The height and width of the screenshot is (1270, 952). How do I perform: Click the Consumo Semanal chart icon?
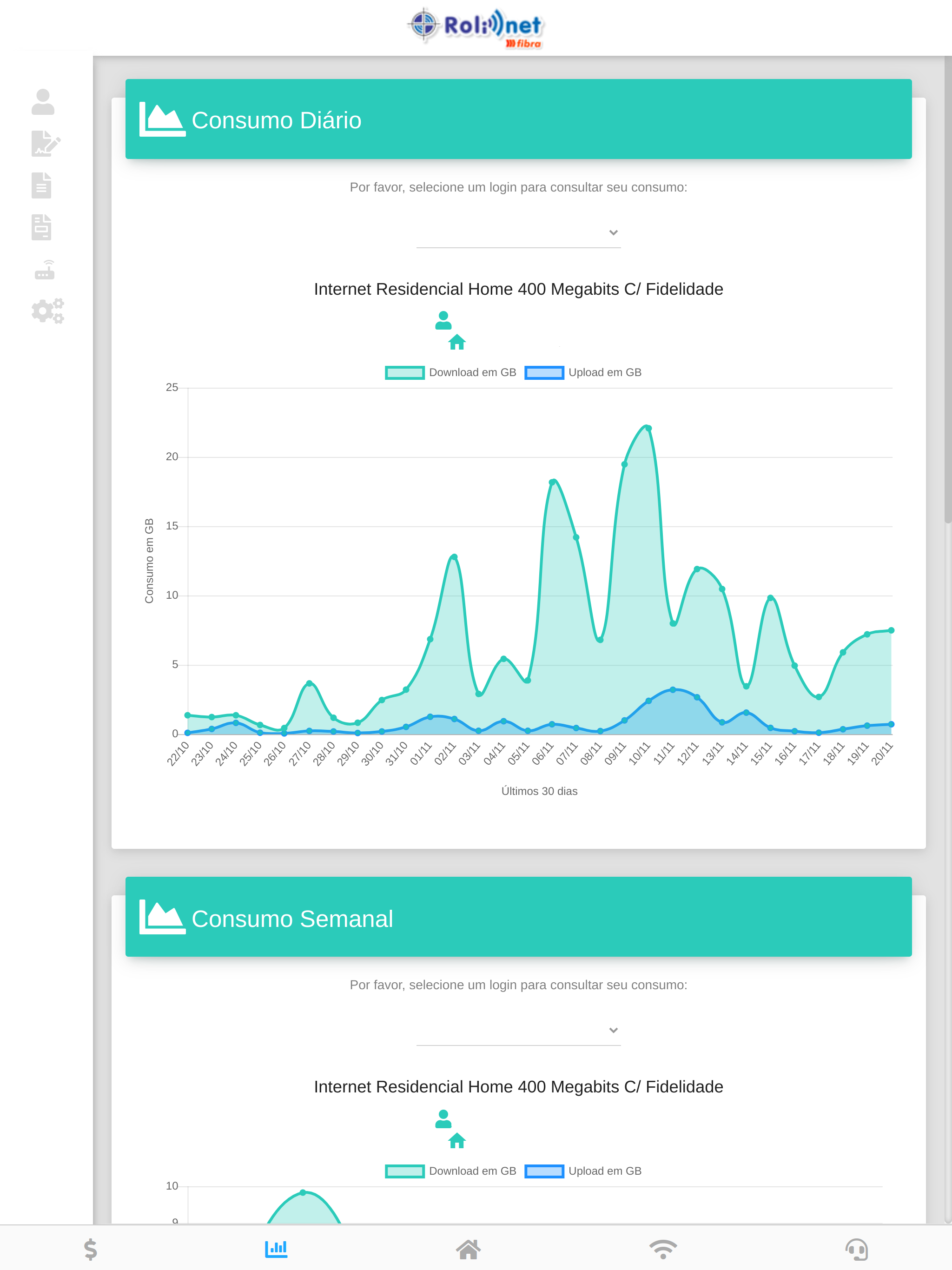[163, 918]
